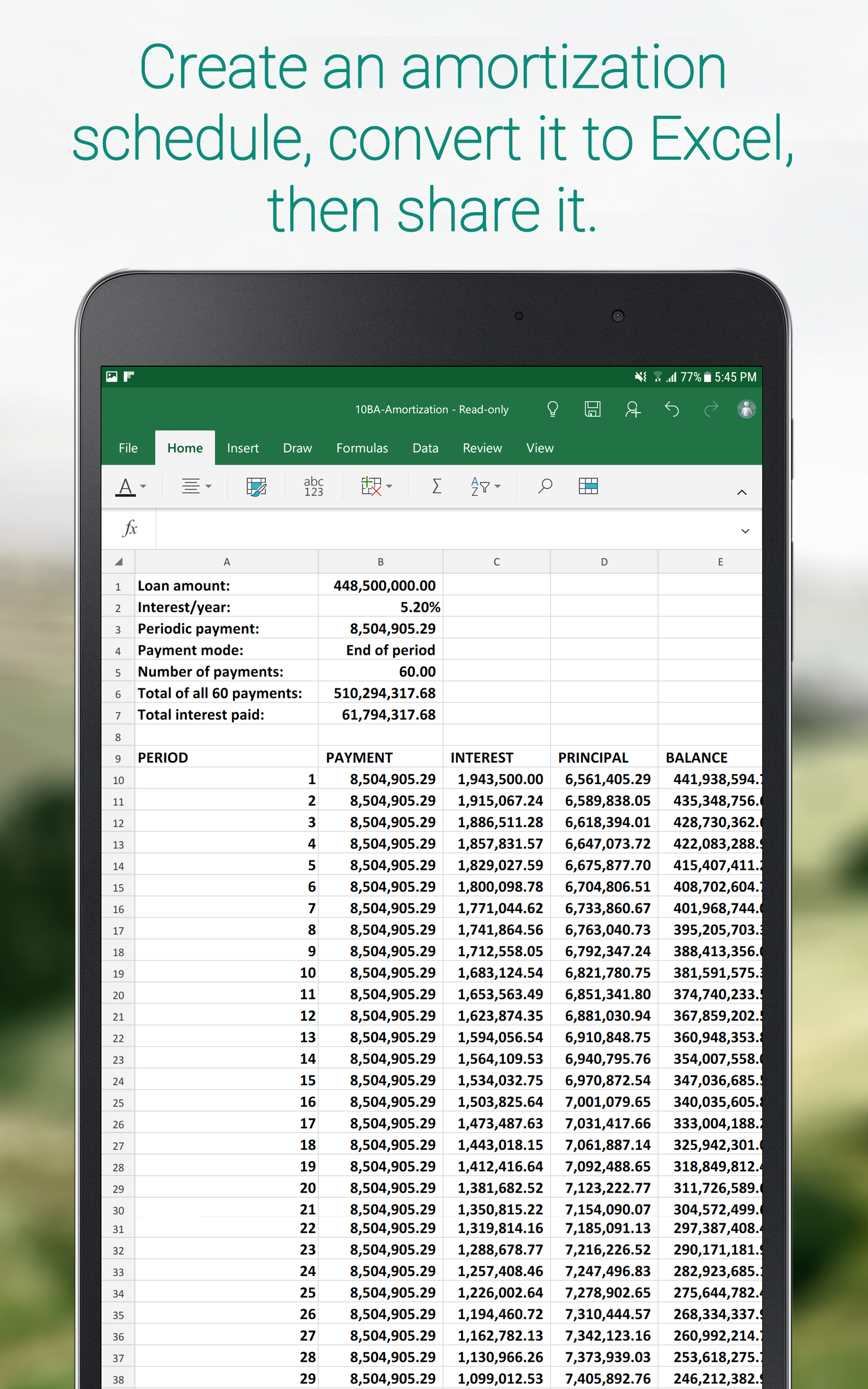Viewport: 868px width, 1389px height.
Task: Select the 60.00 number of payments cell
Action: pyautogui.click(x=381, y=672)
